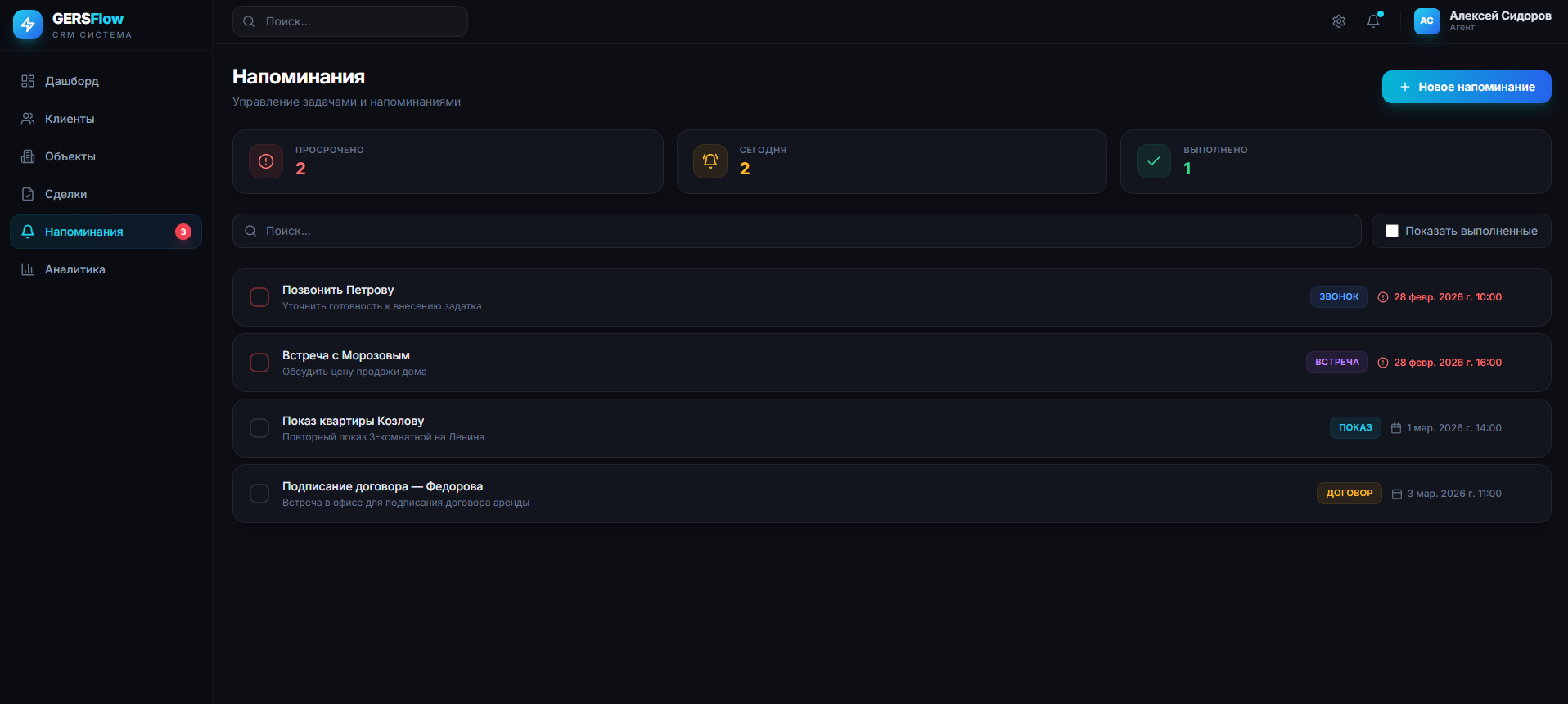Navigate to Сделки page
1568x704 pixels.
click(65, 194)
